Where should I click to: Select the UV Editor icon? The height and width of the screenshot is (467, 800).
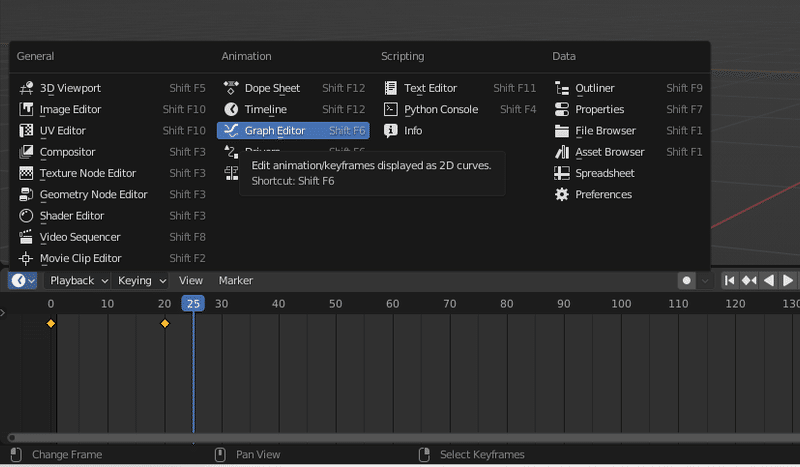pyautogui.click(x=26, y=131)
